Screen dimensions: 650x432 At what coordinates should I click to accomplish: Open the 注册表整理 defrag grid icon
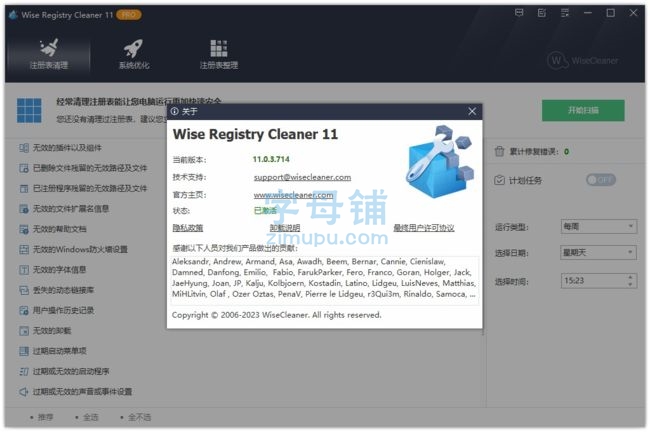click(218, 54)
